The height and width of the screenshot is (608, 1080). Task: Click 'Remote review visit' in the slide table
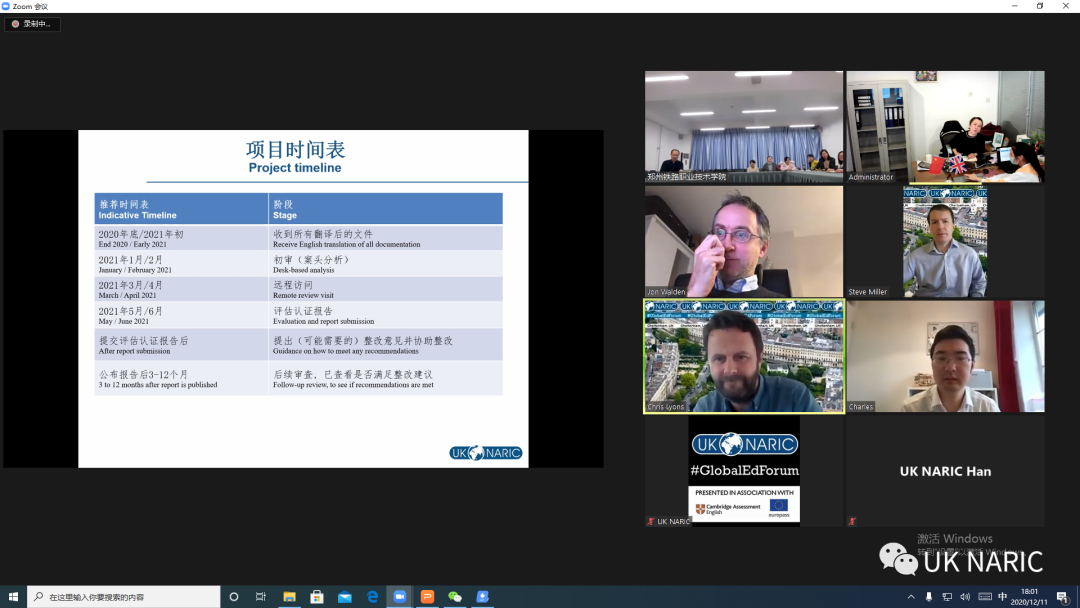pyautogui.click(x=303, y=295)
